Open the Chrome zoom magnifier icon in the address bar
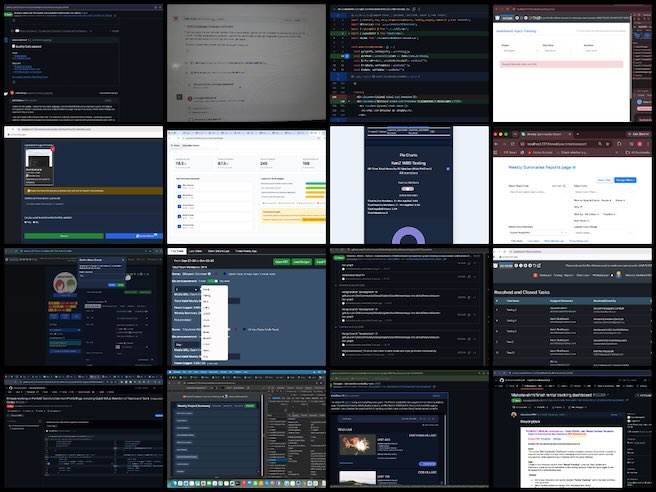The height and width of the screenshot is (492, 656). point(600,144)
